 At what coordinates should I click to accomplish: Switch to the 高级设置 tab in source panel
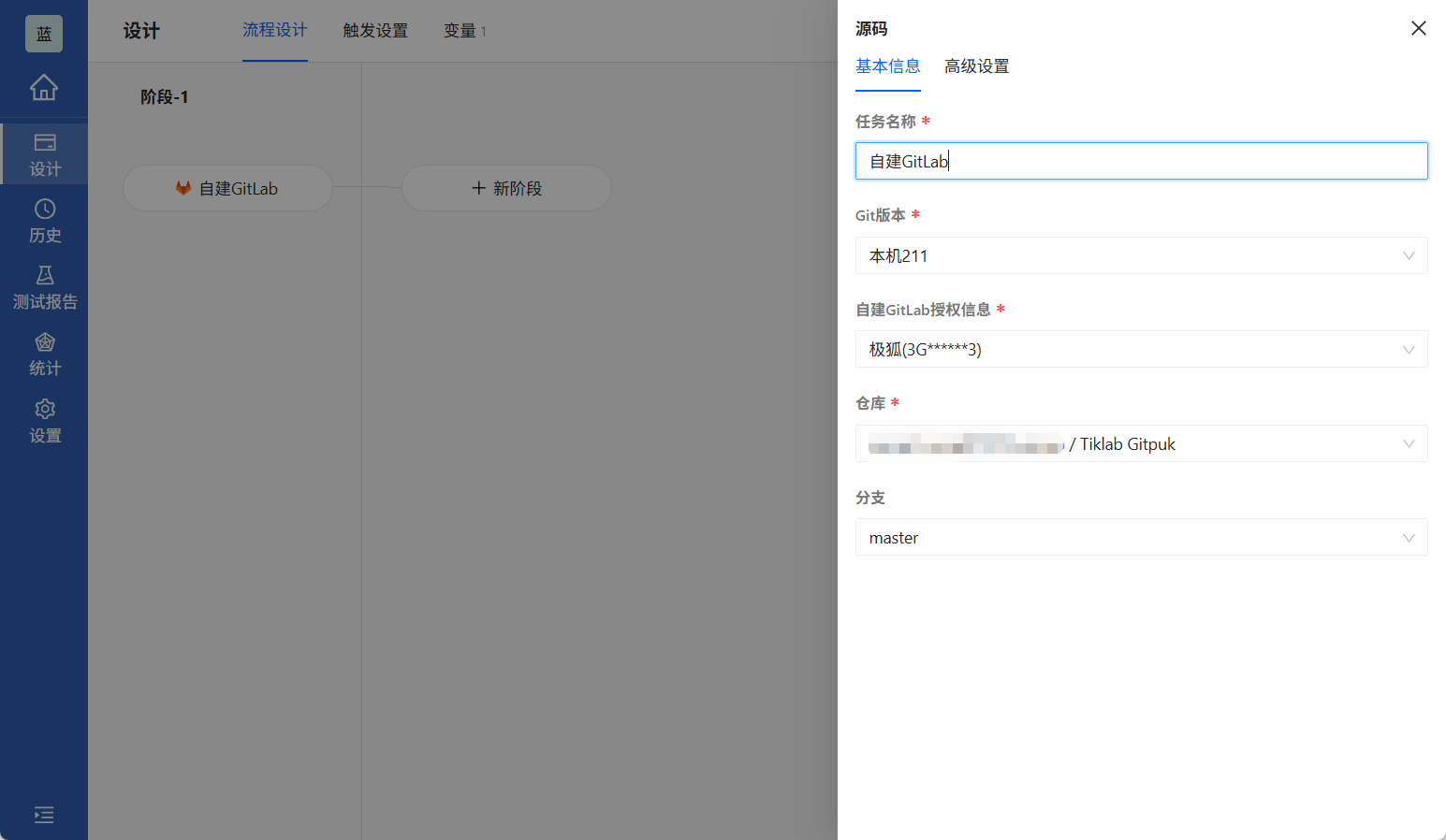pyautogui.click(x=976, y=66)
